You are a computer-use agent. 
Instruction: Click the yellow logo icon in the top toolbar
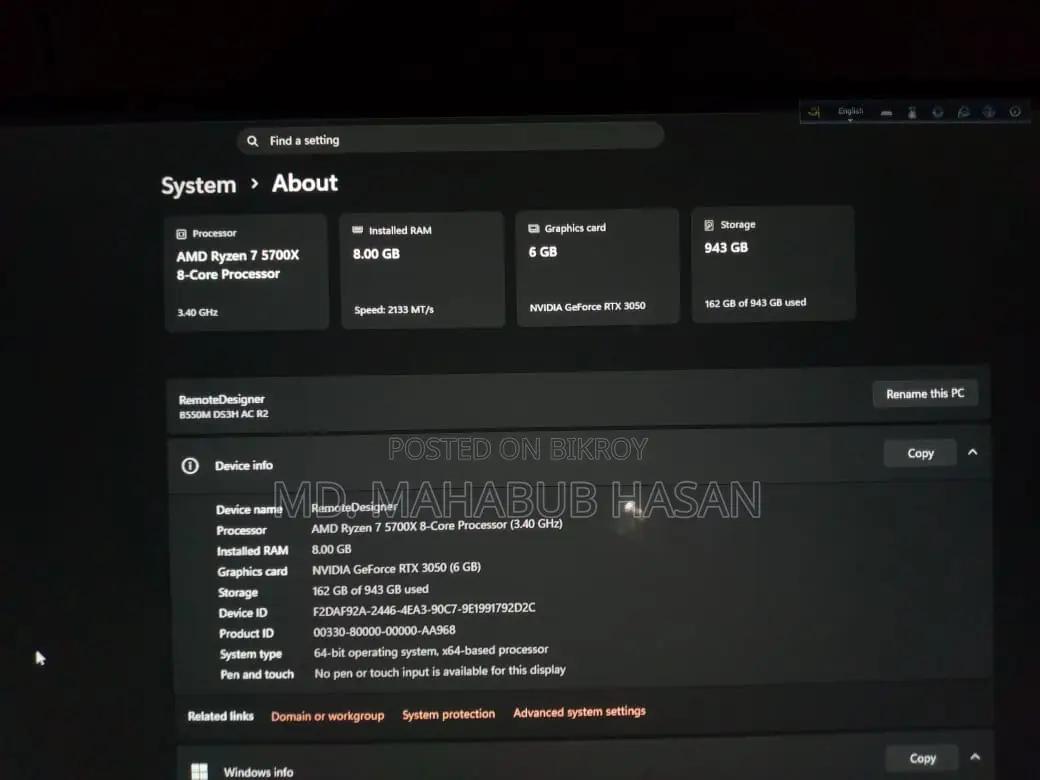[x=814, y=112]
